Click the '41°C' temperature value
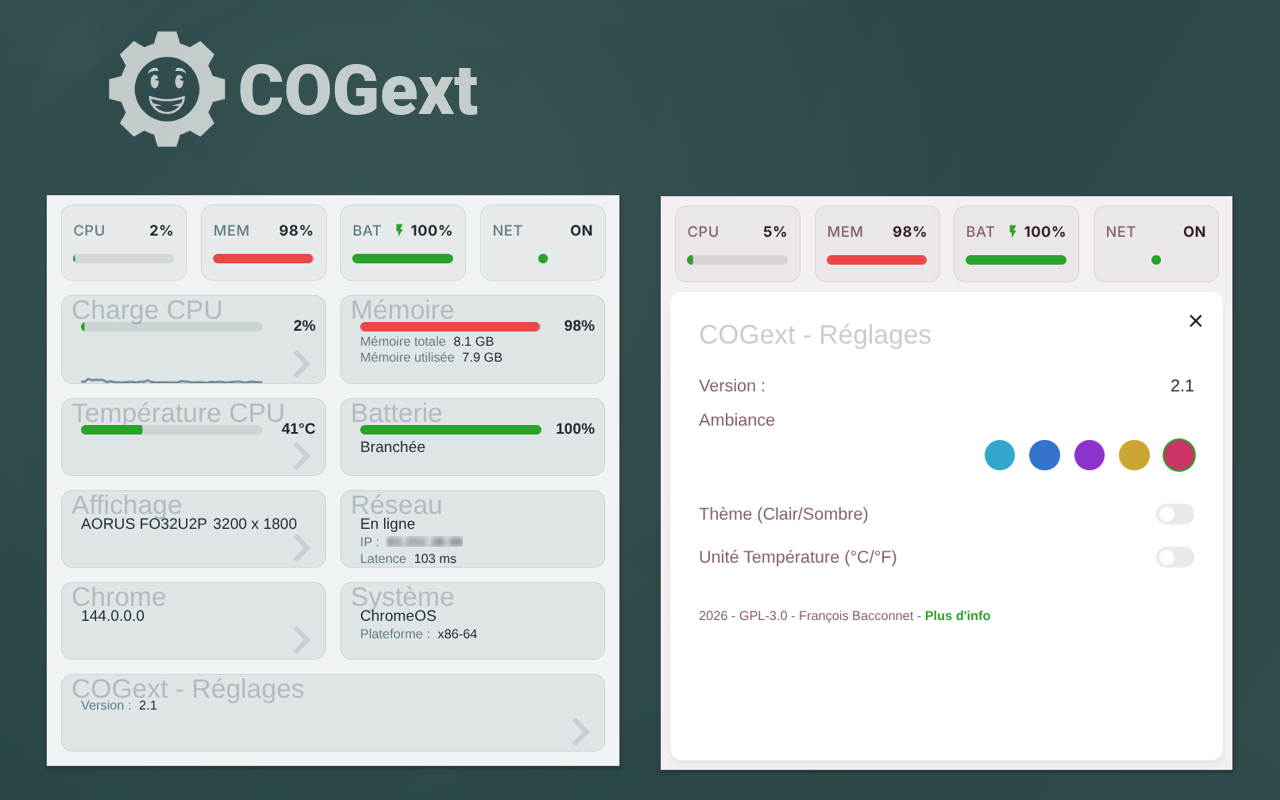This screenshot has width=1280, height=800. (x=298, y=429)
